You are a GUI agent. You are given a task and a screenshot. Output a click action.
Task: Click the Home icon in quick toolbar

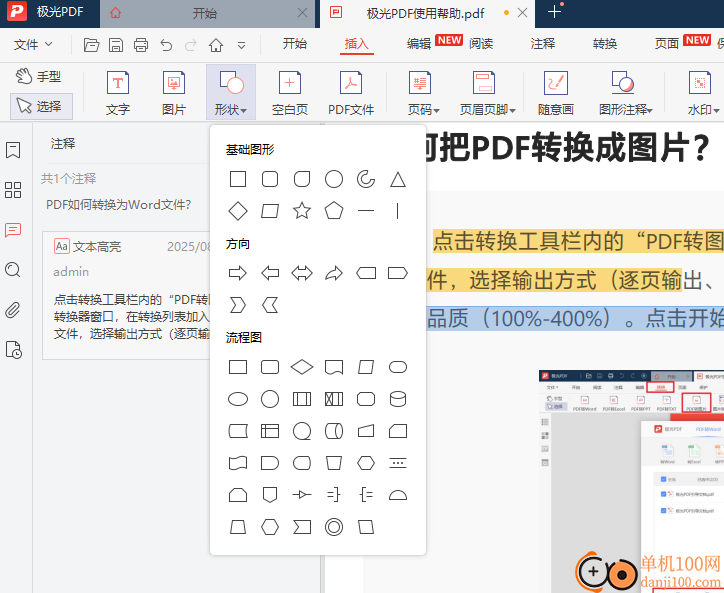216,45
